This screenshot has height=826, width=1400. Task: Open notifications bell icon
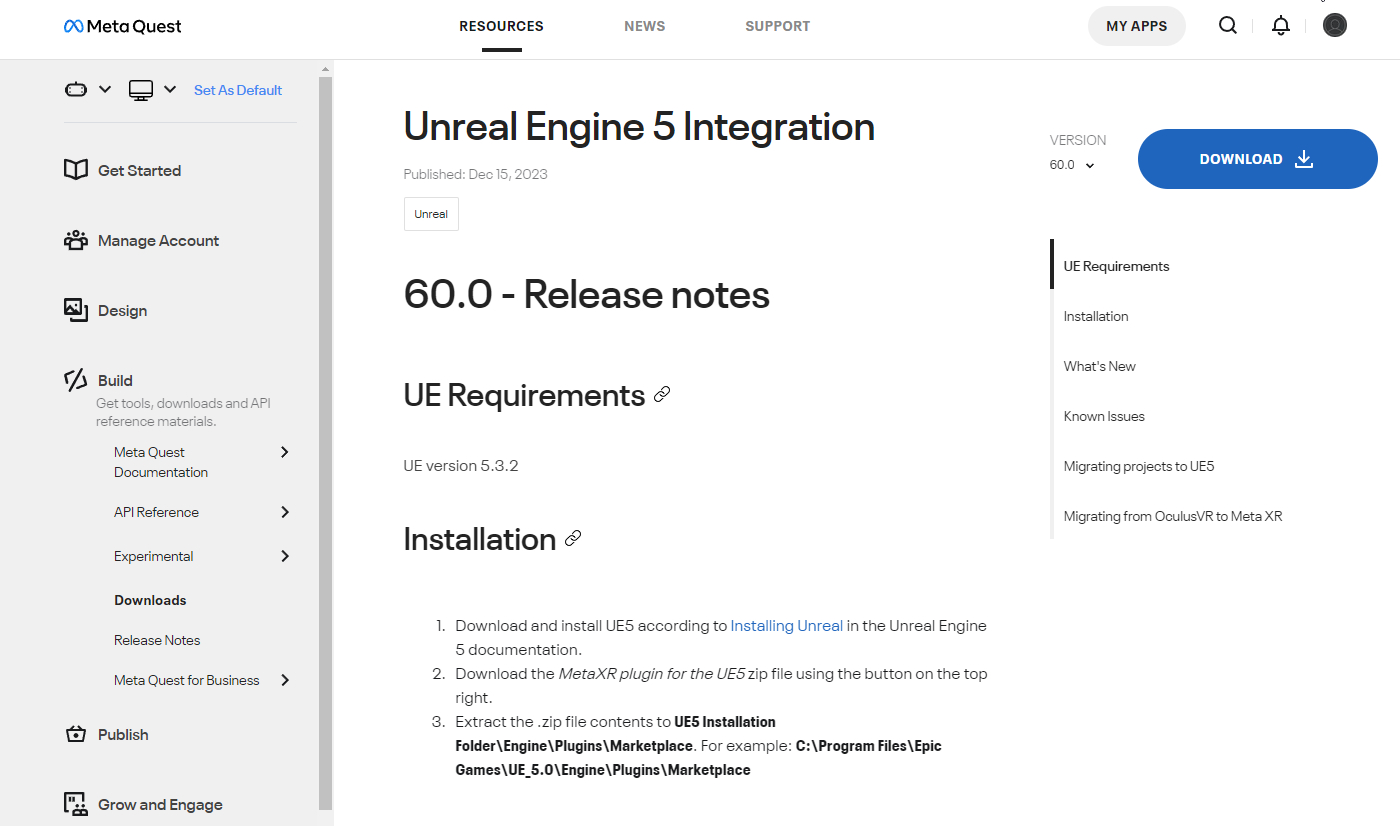click(1280, 26)
